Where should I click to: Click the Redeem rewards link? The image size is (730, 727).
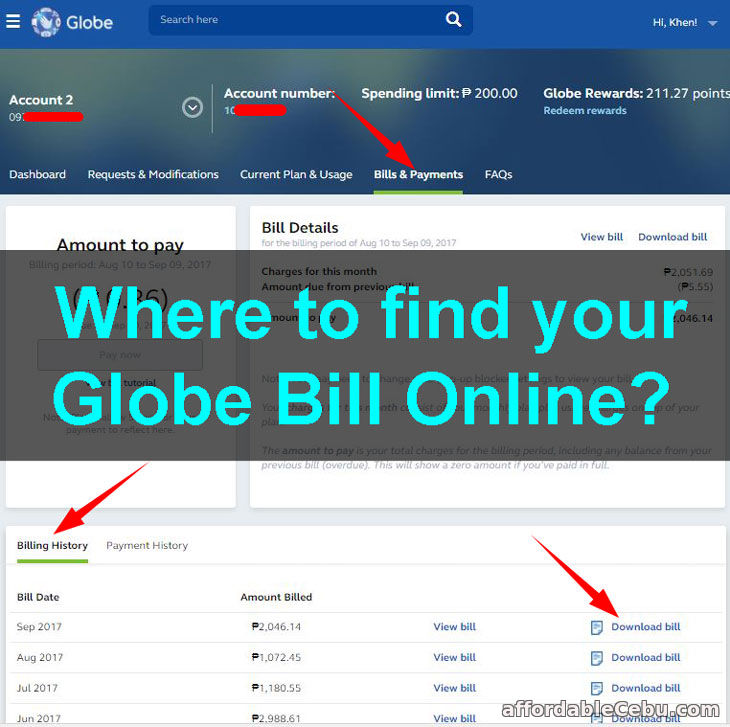pos(585,110)
